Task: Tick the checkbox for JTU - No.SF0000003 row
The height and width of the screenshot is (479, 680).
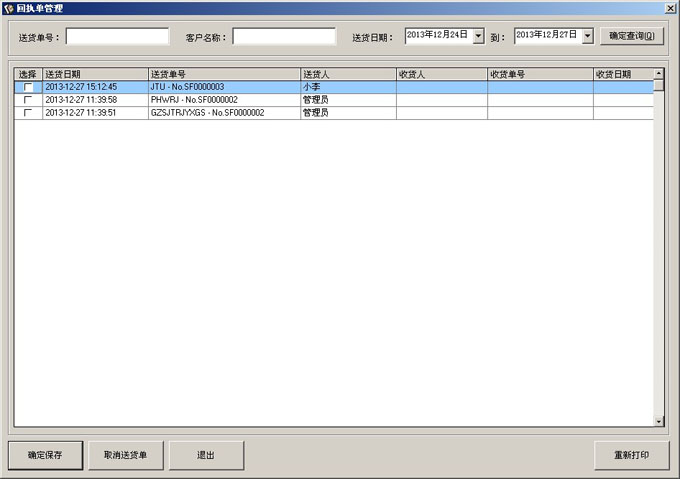Action: (28, 87)
